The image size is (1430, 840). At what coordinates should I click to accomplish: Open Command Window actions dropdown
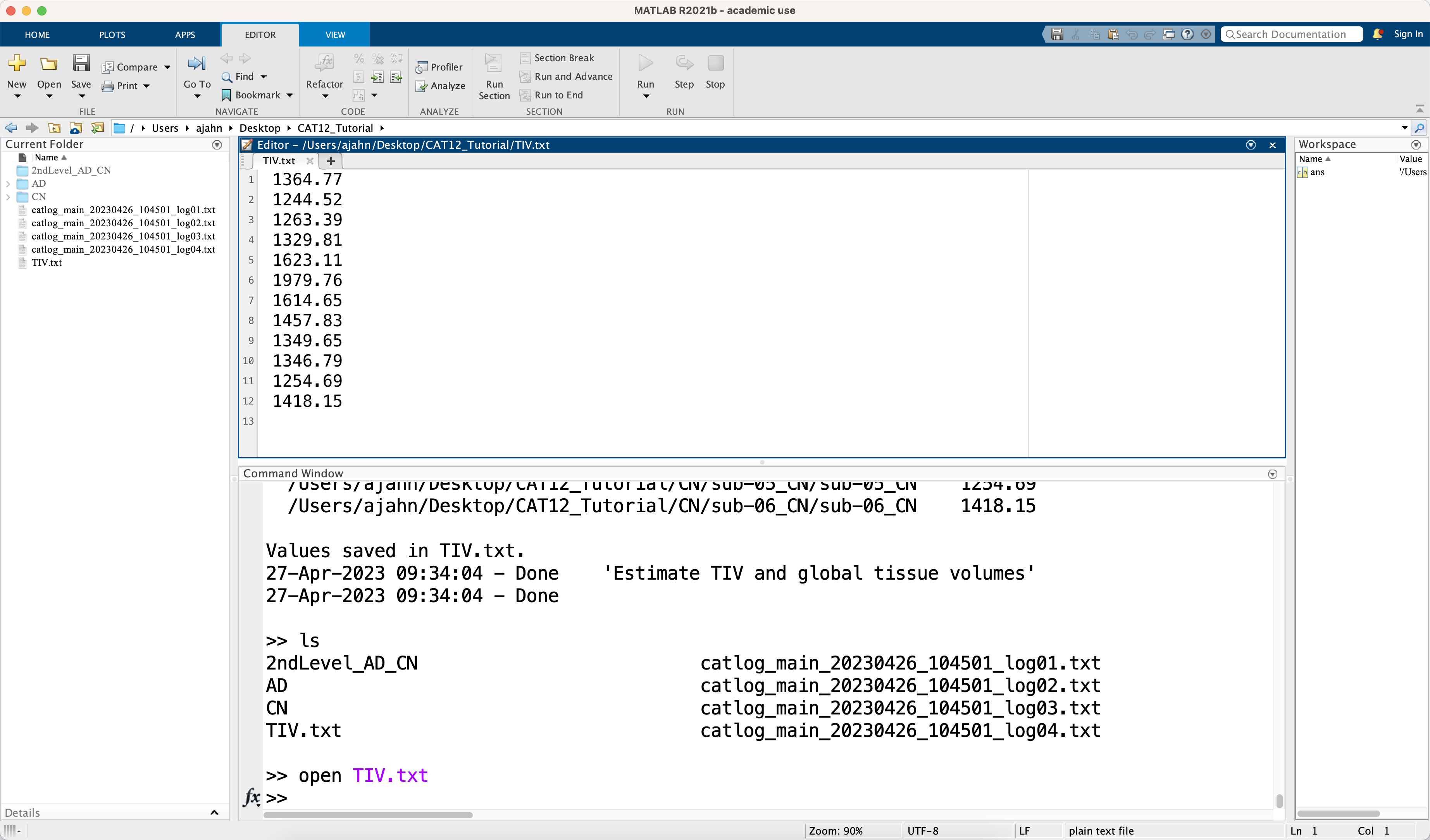coord(1273,474)
